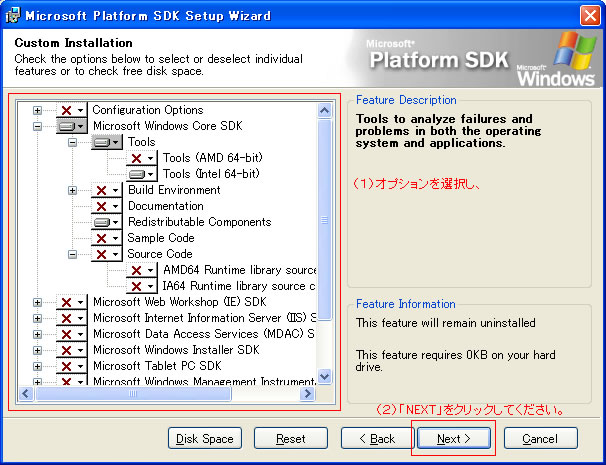Select the Sample Code label
606x465 pixels.
point(161,238)
